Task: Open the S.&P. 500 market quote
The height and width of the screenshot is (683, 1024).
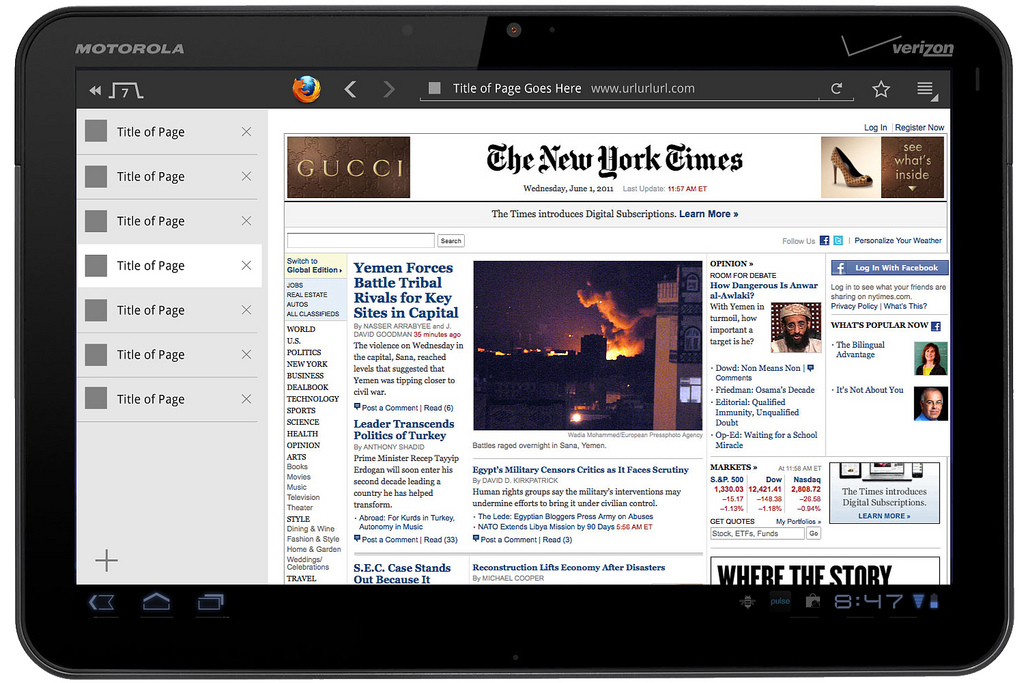Action: point(727,479)
